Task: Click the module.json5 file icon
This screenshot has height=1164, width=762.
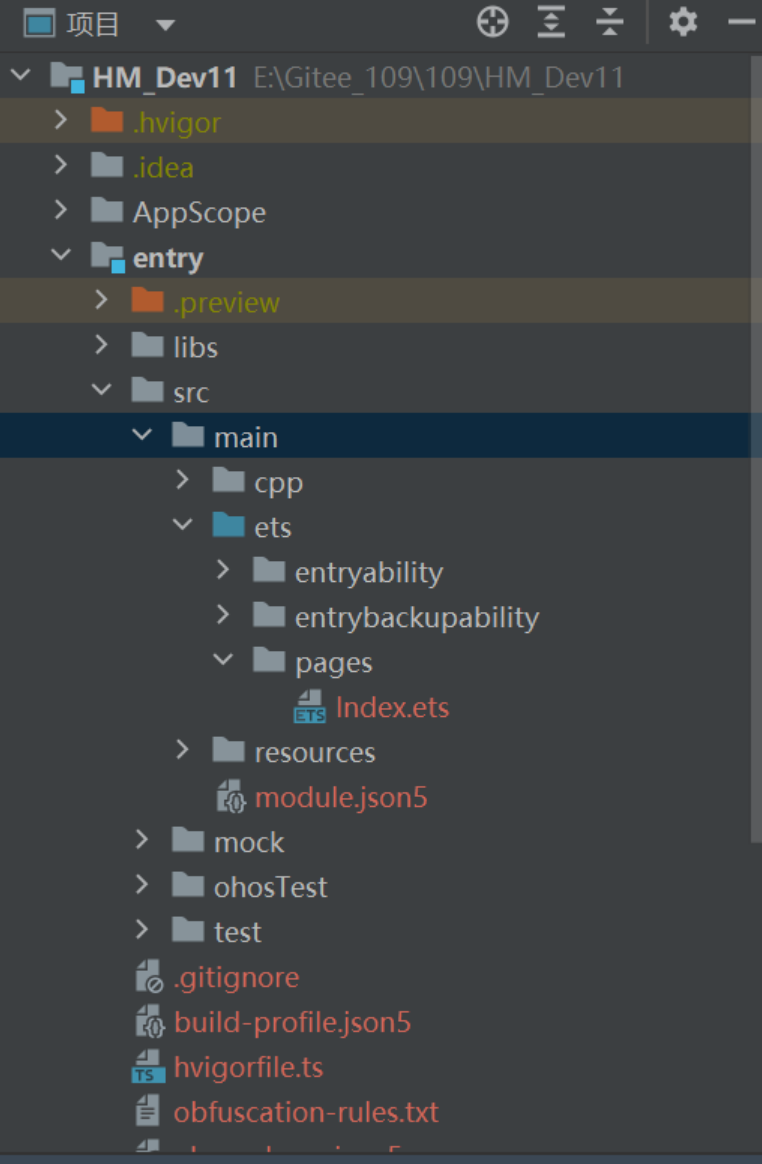Action: click(x=231, y=797)
